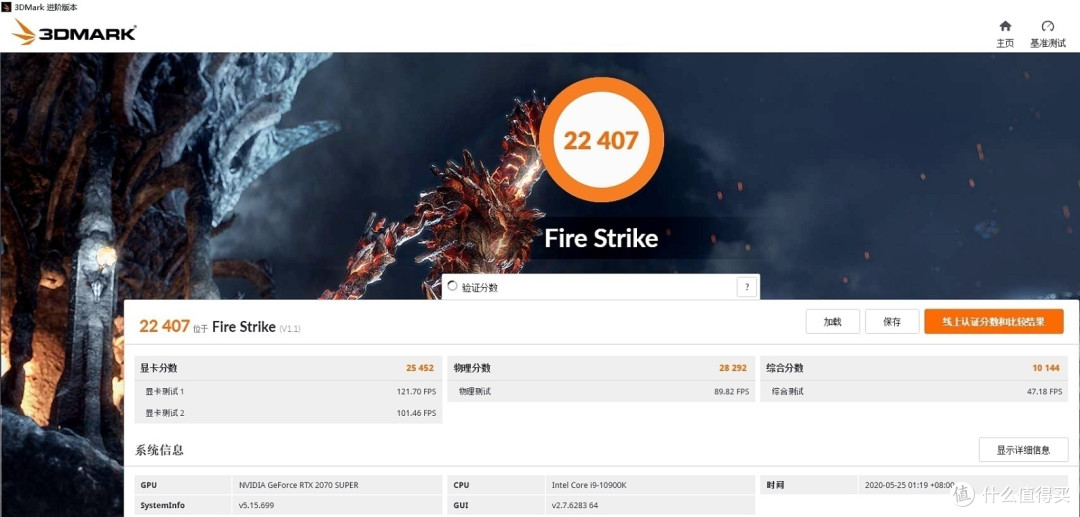Click the 加载 (Load) button
This screenshot has width=1080, height=517.
(833, 321)
